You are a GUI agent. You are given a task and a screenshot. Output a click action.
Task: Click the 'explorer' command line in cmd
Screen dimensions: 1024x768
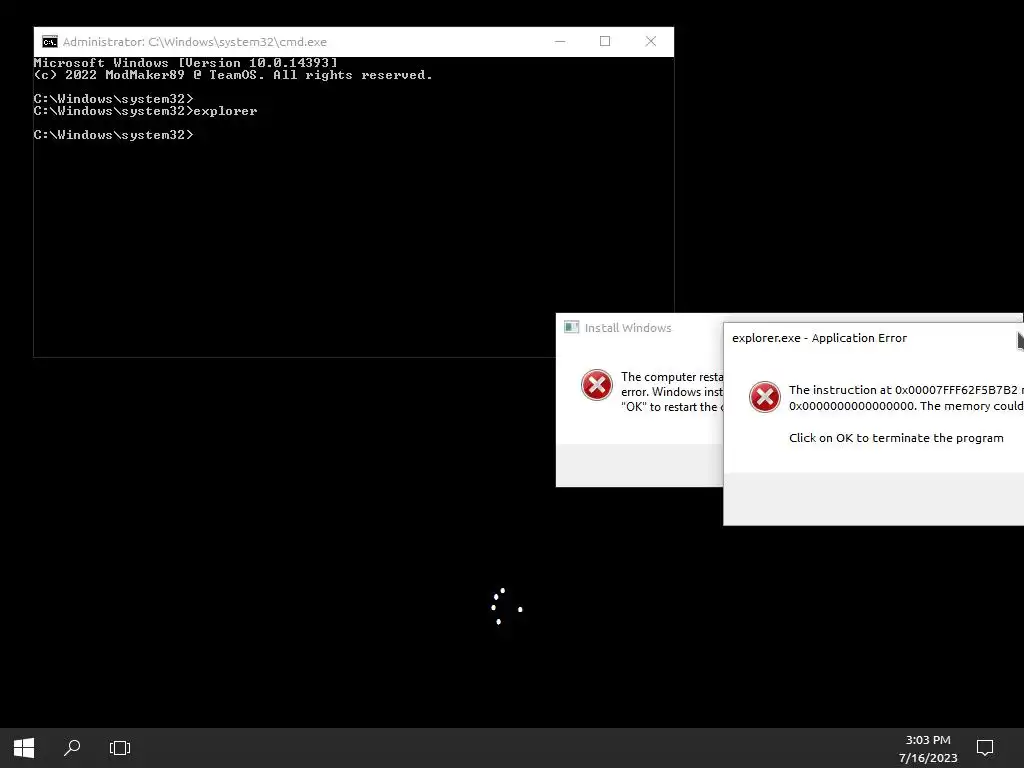[x=146, y=111]
